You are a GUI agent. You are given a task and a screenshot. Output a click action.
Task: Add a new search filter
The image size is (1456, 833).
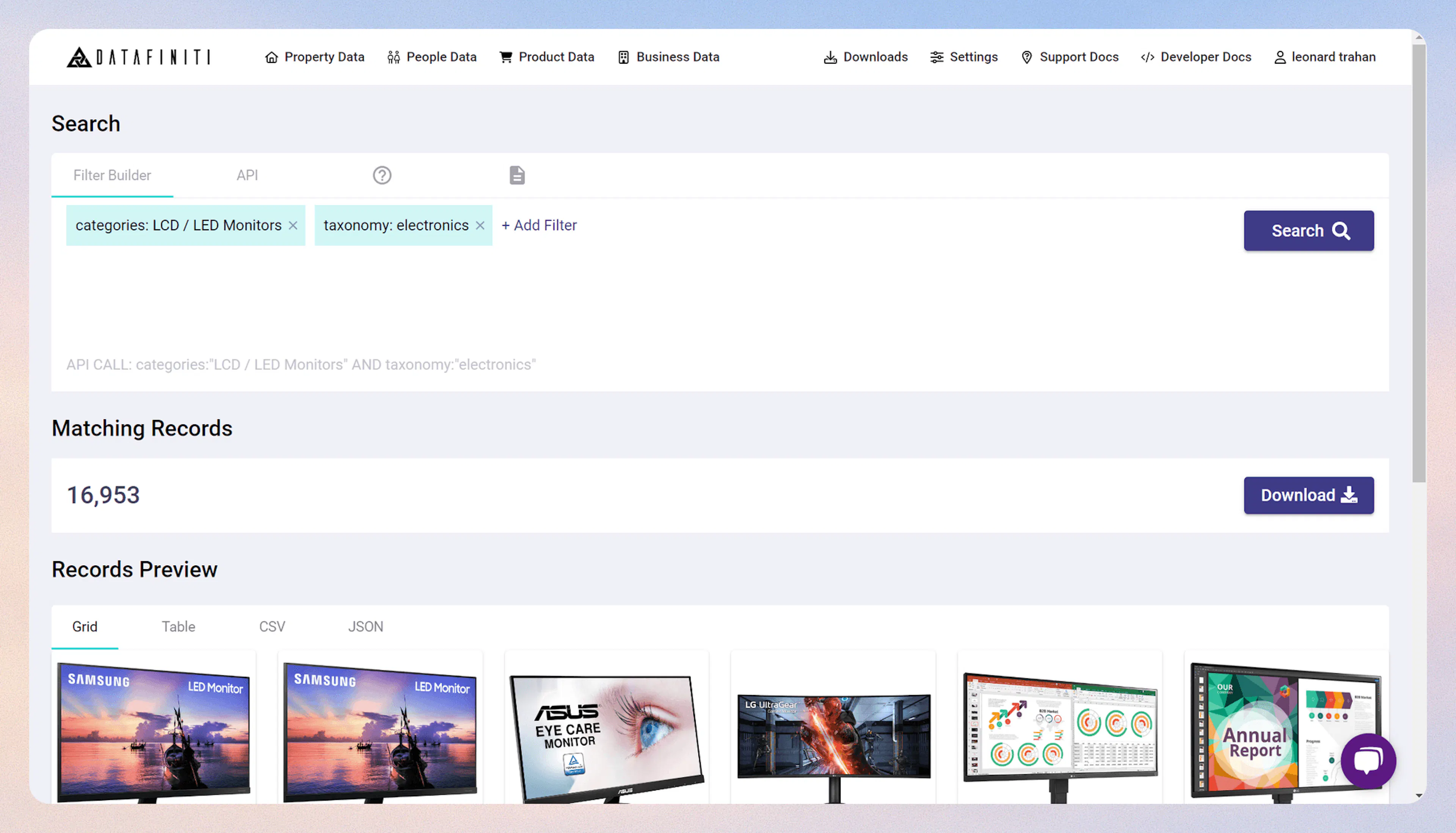click(538, 225)
